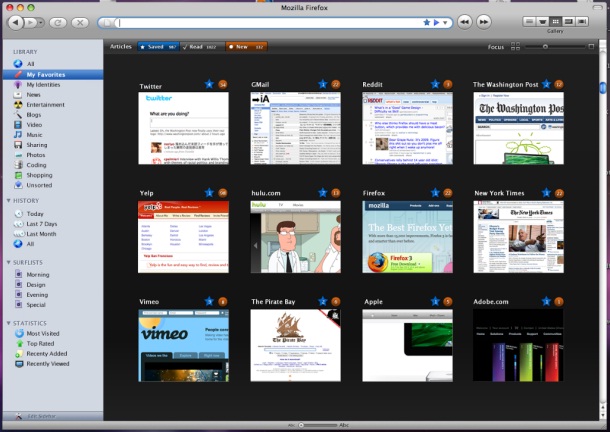
Task: Click the bookmark star in address bar
Action: [x=427, y=23]
